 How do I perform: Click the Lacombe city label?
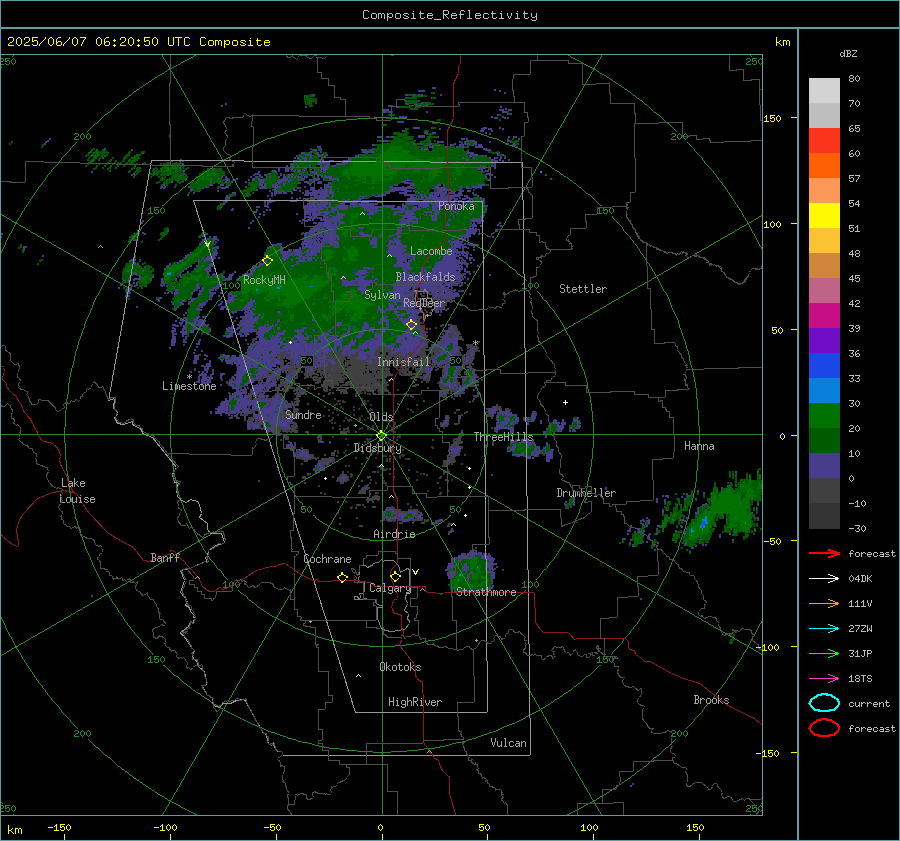pyautogui.click(x=431, y=251)
